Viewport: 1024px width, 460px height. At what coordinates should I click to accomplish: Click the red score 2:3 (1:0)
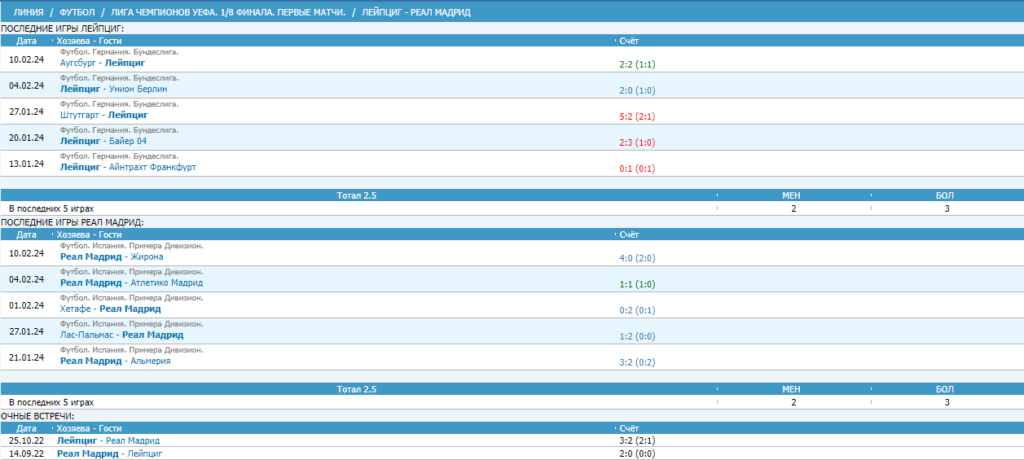coord(637,142)
